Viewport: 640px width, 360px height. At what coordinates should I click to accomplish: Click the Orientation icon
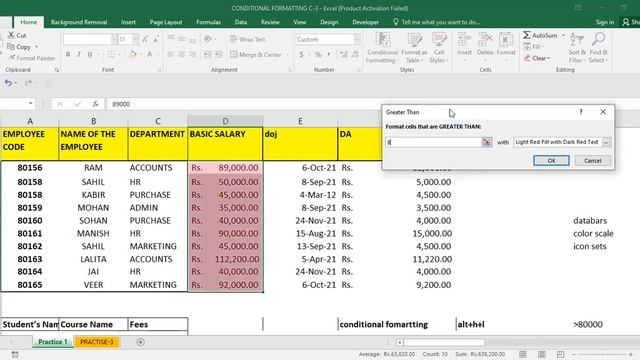(208, 39)
